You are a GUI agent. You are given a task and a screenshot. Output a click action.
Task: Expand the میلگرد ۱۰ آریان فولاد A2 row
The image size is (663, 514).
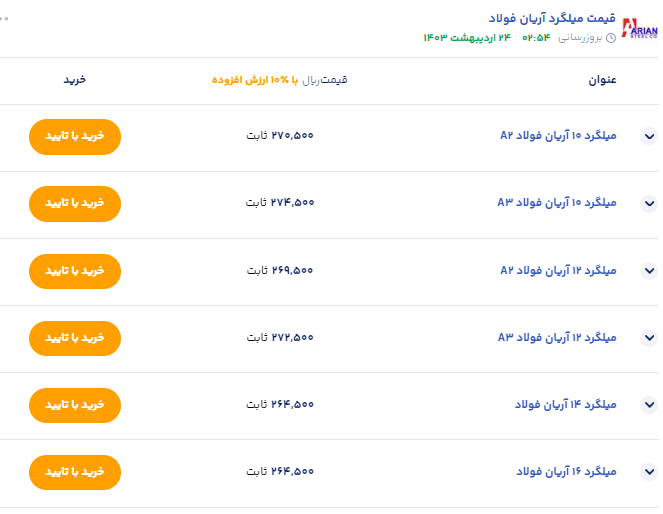tap(648, 136)
